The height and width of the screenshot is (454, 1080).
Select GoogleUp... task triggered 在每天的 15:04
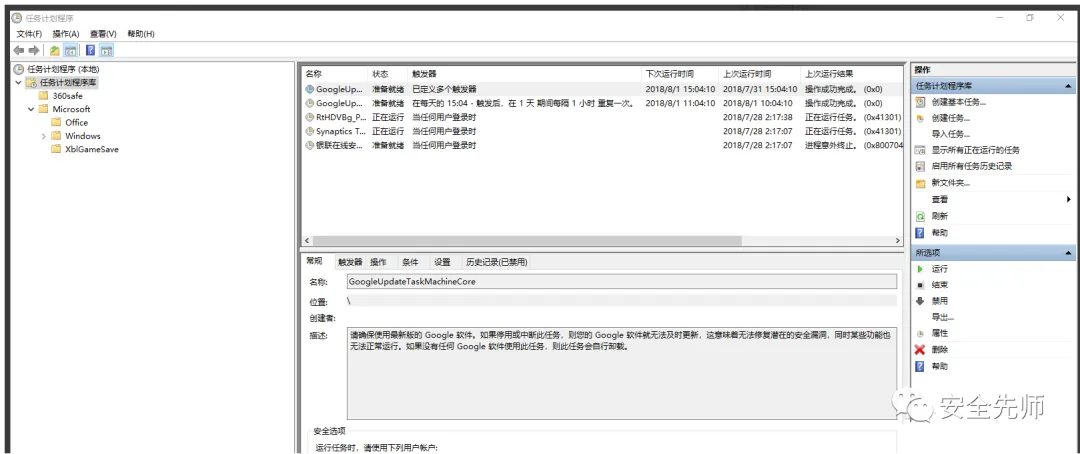point(602,103)
